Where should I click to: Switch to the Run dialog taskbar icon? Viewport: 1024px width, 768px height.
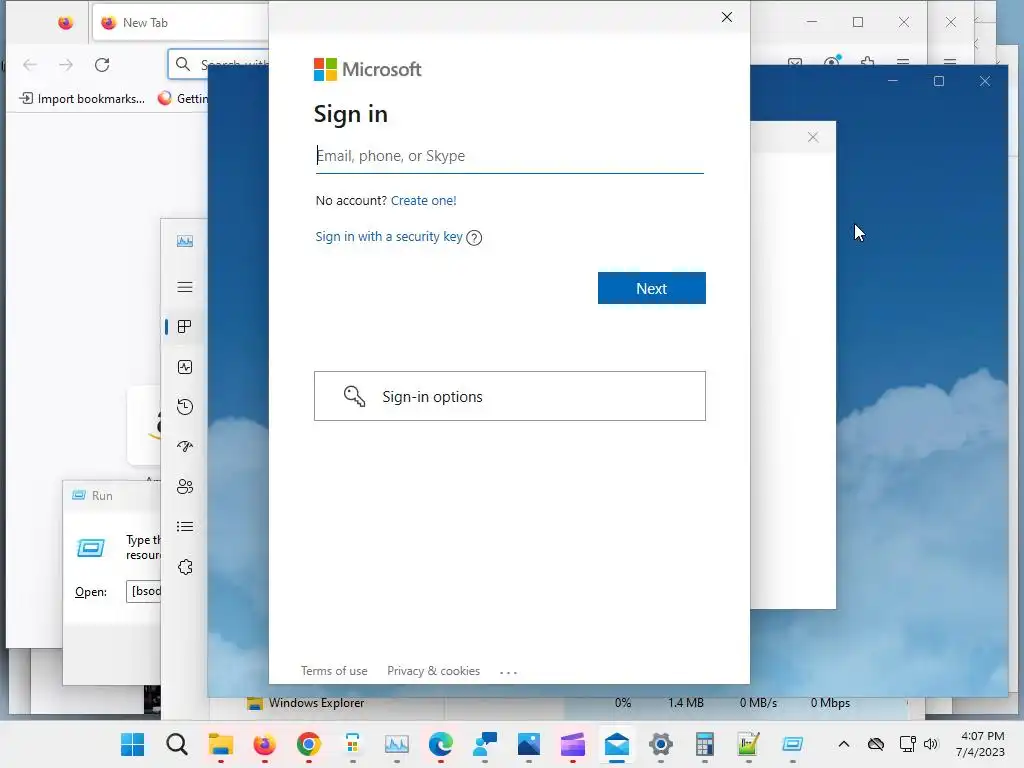pos(792,744)
